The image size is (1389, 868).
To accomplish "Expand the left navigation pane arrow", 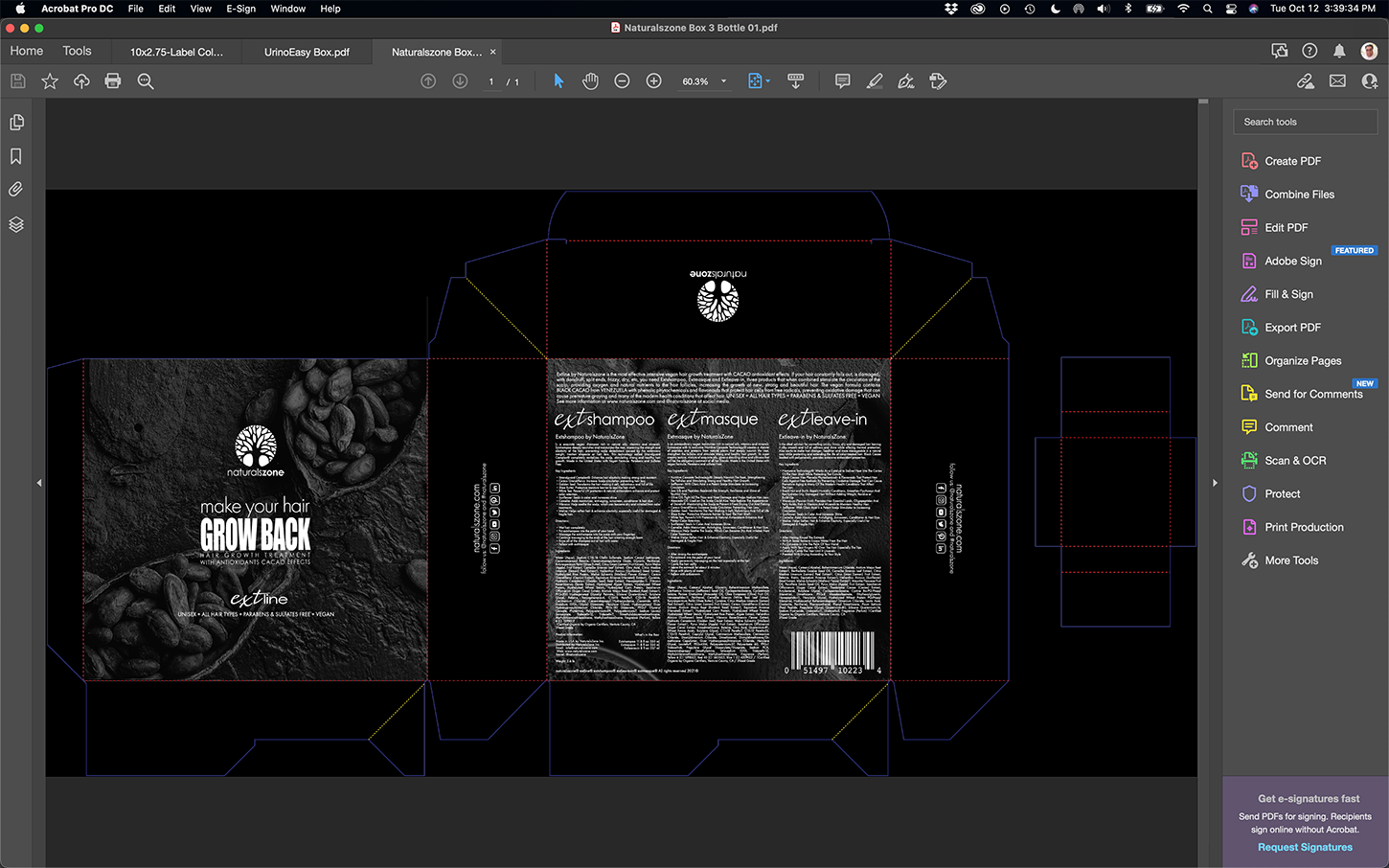I will point(39,483).
